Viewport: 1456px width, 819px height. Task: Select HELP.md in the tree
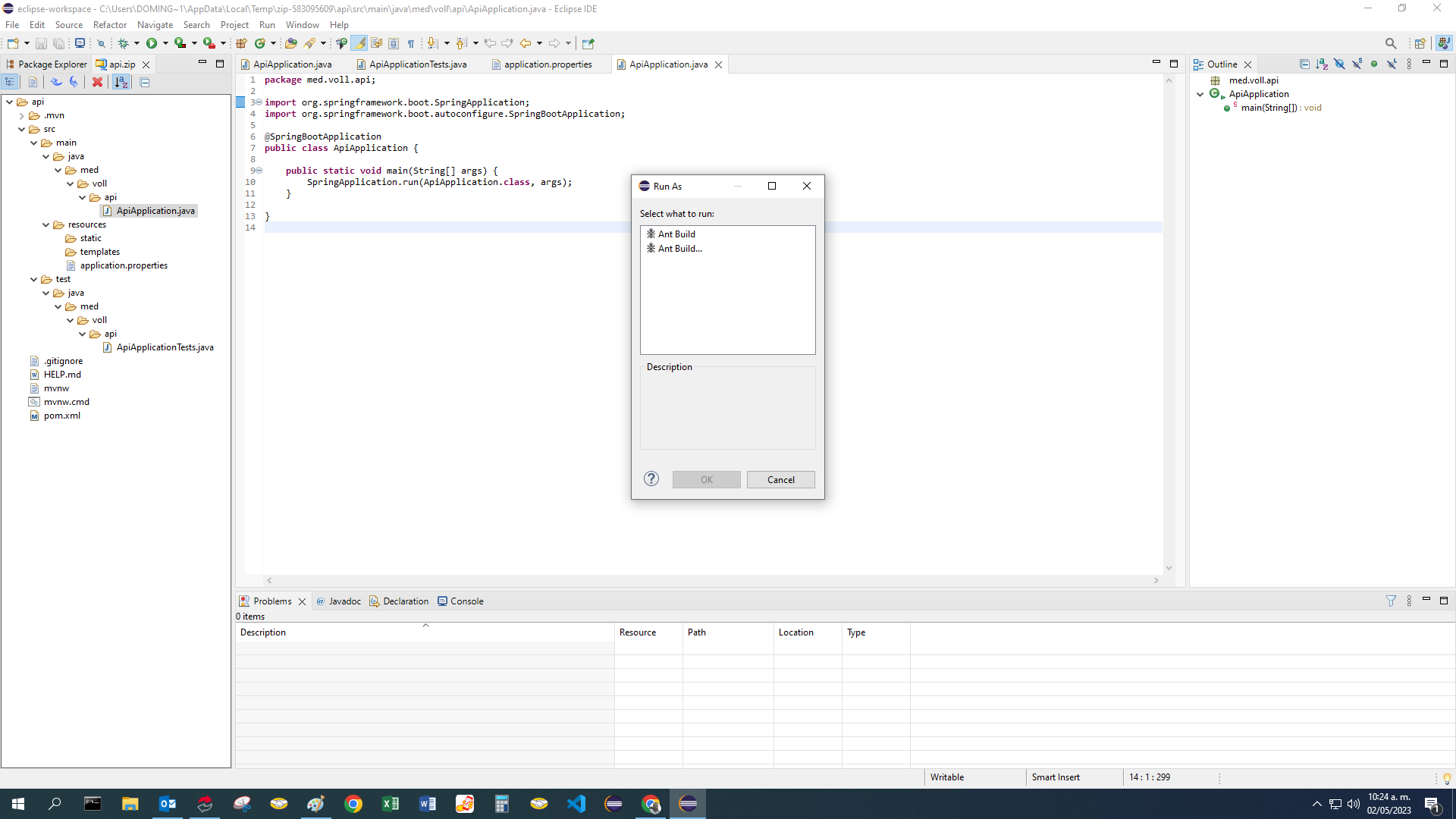62,375
